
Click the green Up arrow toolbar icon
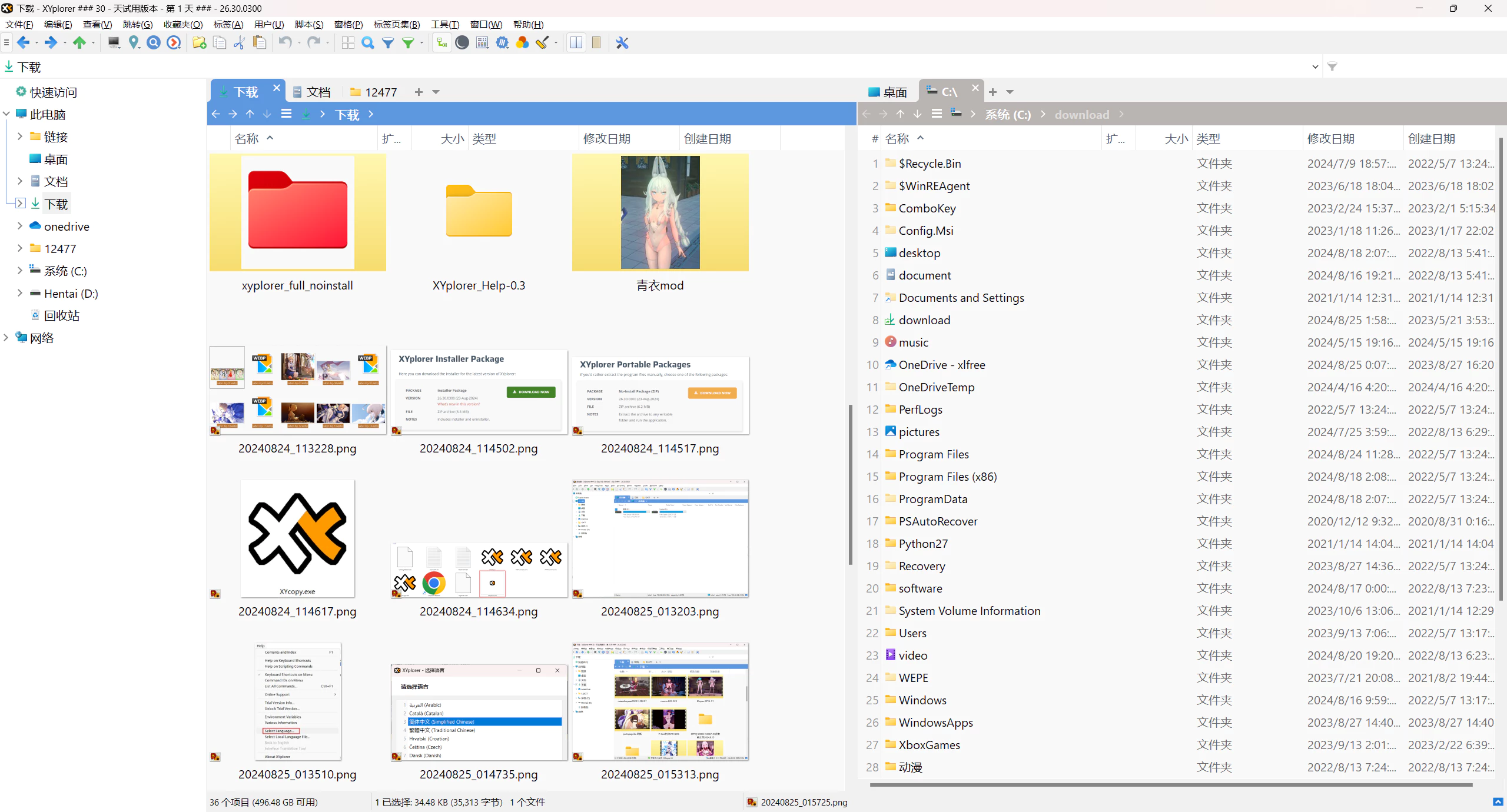(79, 42)
